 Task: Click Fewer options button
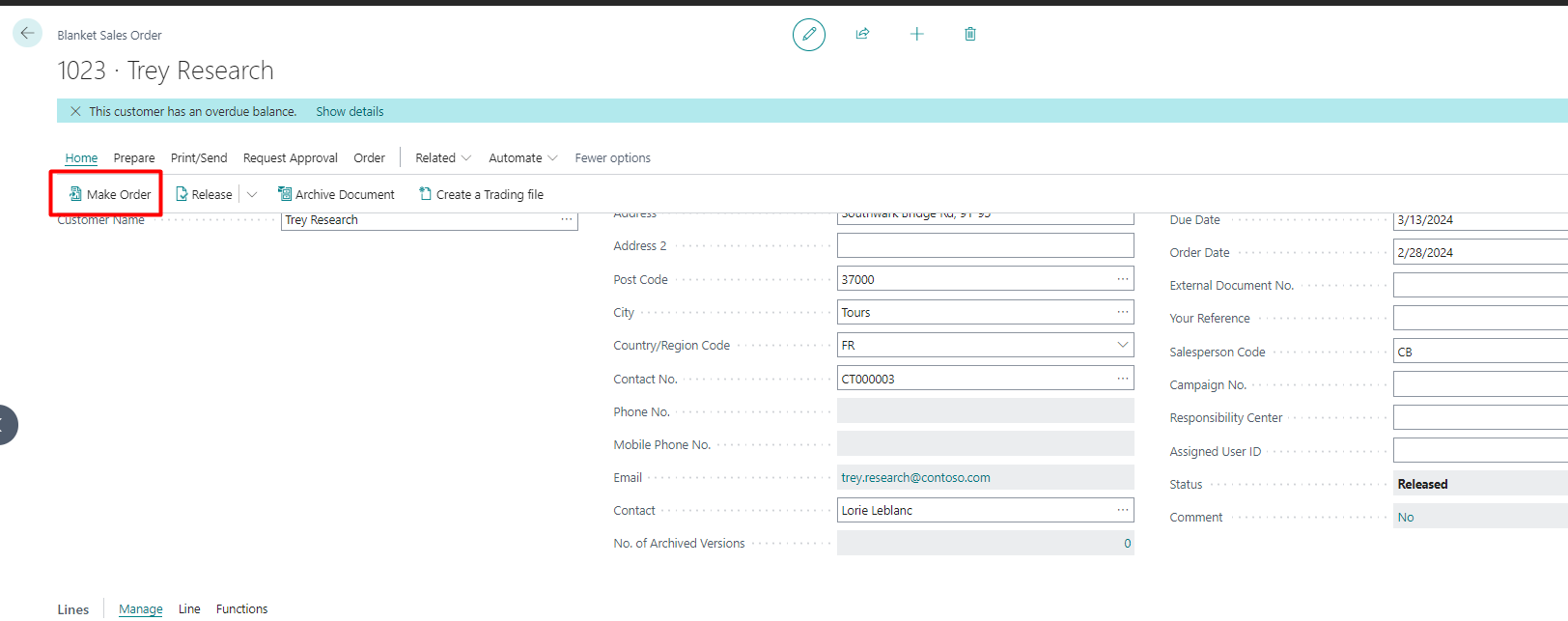[x=612, y=157]
